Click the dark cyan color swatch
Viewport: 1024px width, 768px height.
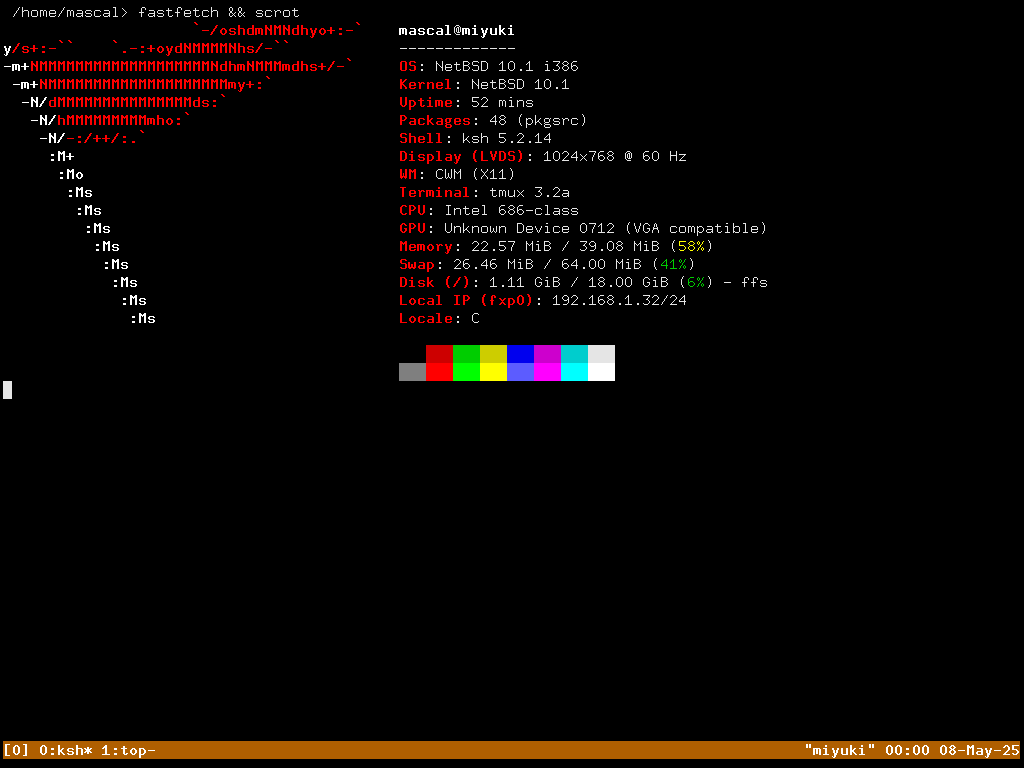575,354
